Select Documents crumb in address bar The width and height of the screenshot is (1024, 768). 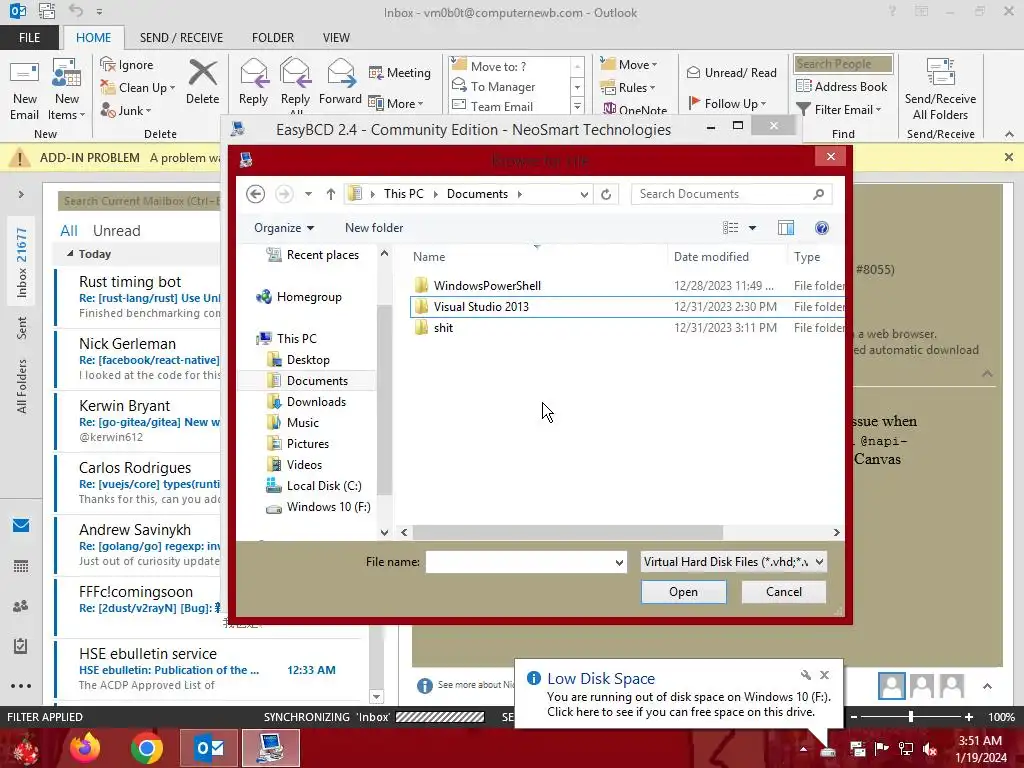click(x=477, y=194)
